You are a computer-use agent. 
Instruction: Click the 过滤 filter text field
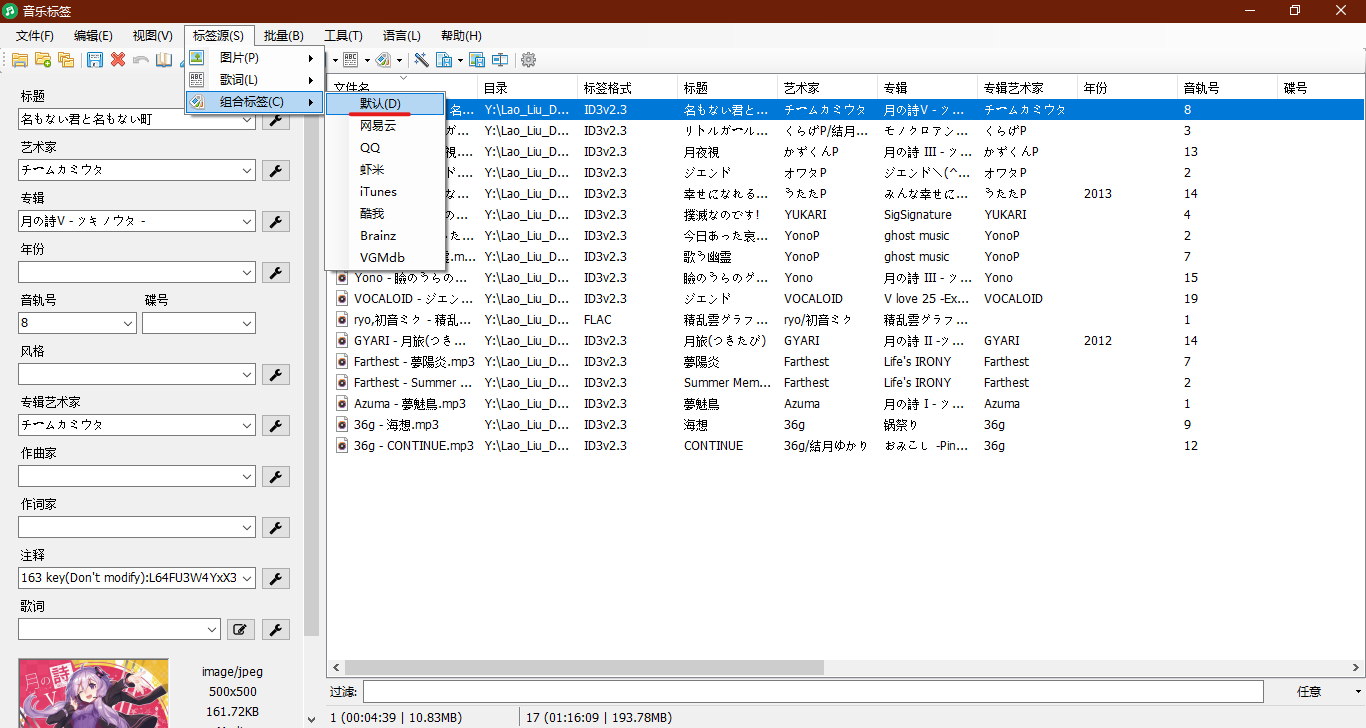[x=812, y=692]
